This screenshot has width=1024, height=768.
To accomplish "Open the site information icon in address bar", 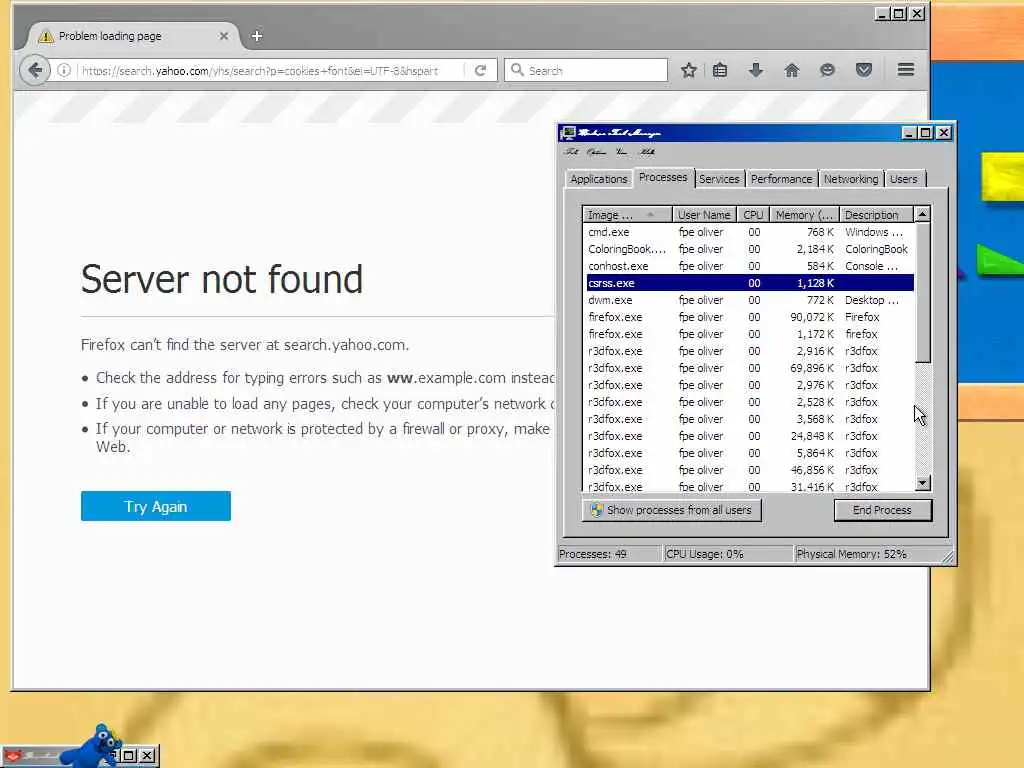I will click(x=64, y=70).
